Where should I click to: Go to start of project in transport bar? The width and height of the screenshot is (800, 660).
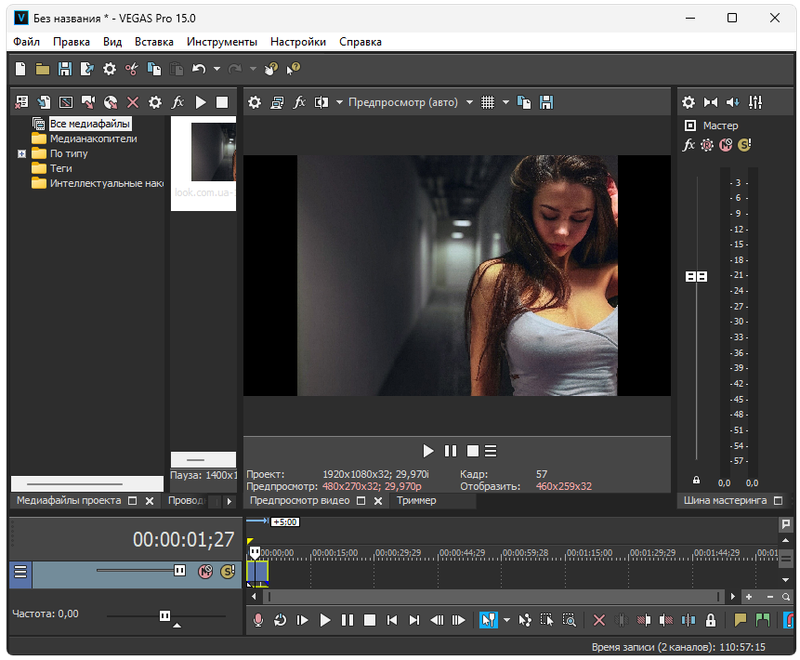392,620
